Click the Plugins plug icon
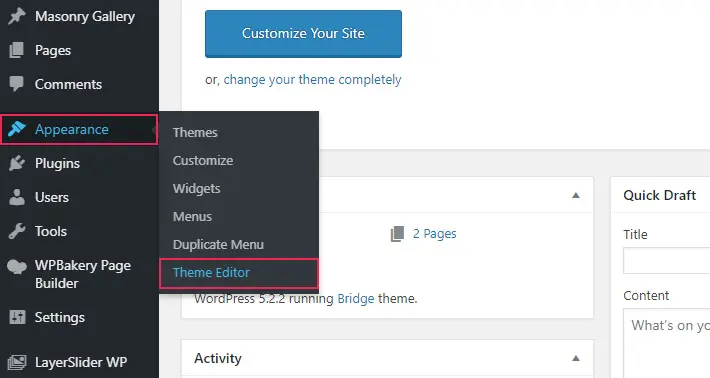The height and width of the screenshot is (378, 710). (x=17, y=163)
